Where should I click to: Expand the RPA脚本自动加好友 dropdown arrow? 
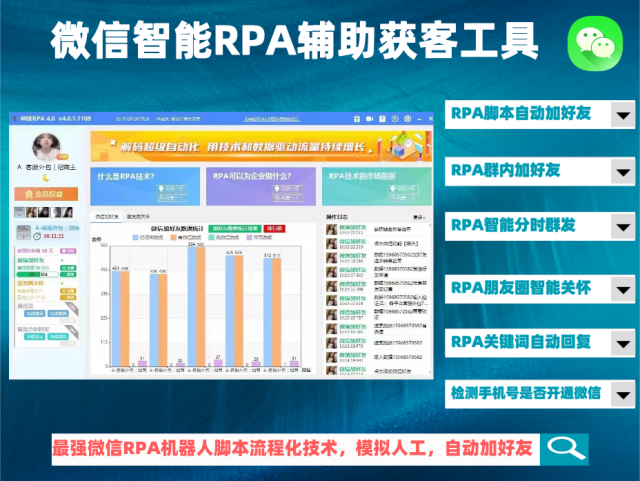click(x=622, y=115)
